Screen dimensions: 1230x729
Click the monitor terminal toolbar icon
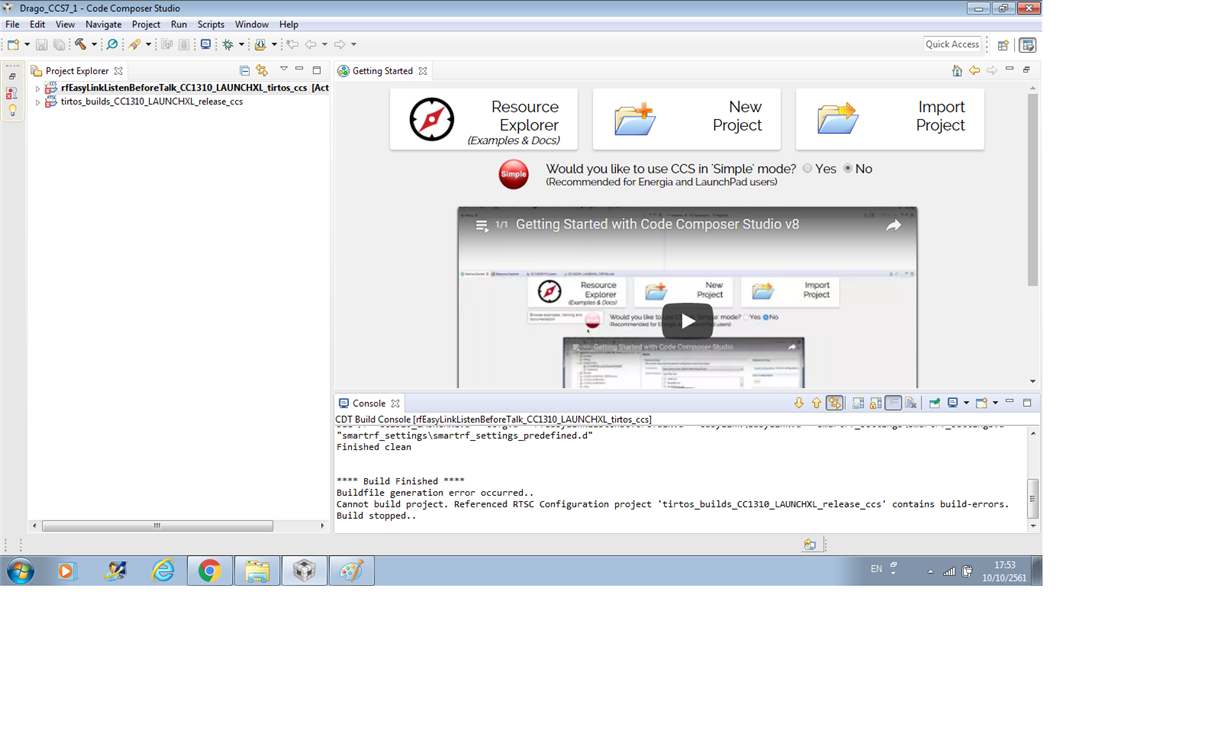pyautogui.click(x=206, y=44)
